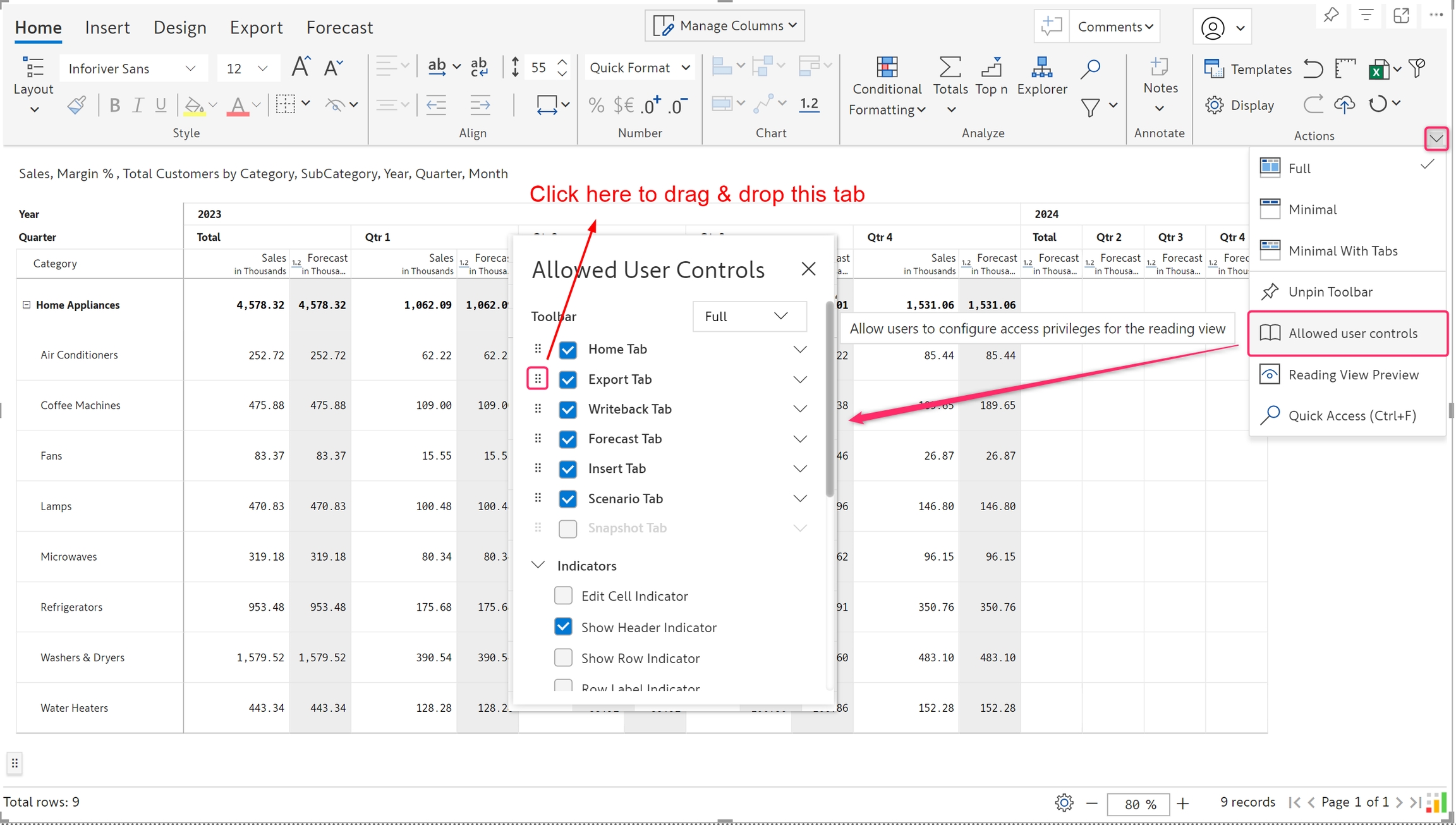Select Reading View Preview menu item
This screenshot has width=1456, height=825.
1353,375
